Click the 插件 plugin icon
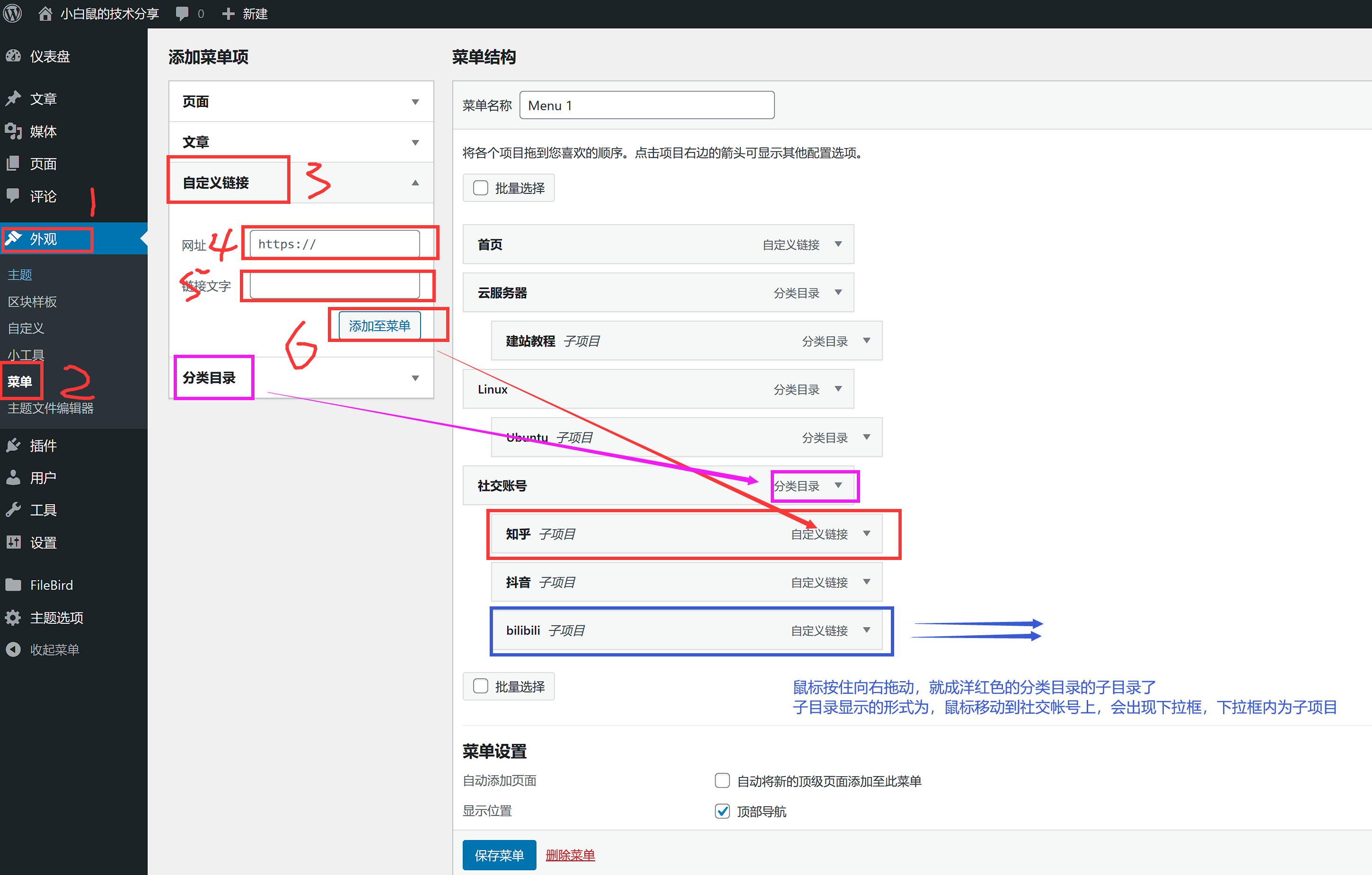1372x875 pixels. coord(13,445)
